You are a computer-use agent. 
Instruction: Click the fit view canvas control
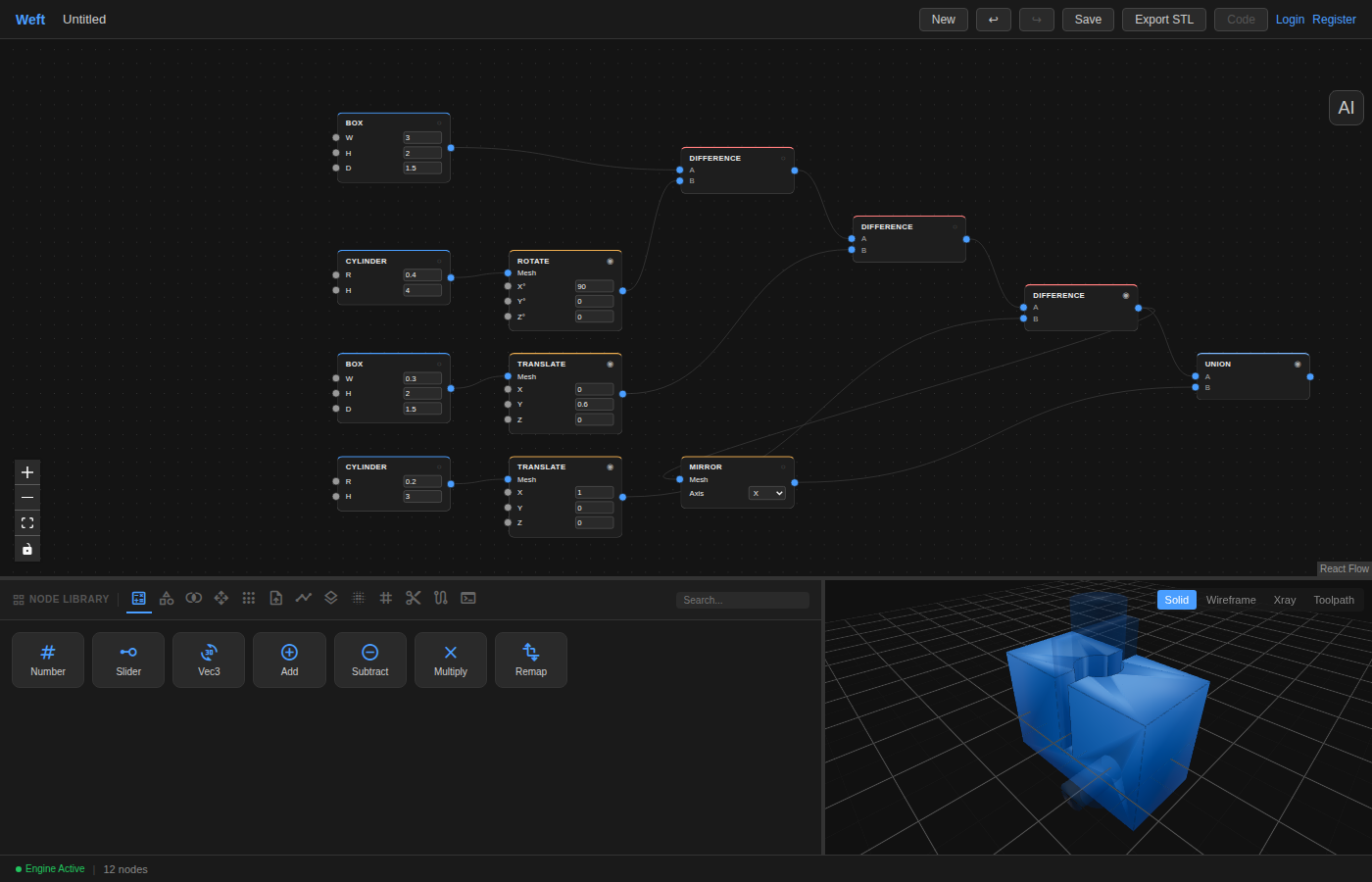pyautogui.click(x=27, y=523)
